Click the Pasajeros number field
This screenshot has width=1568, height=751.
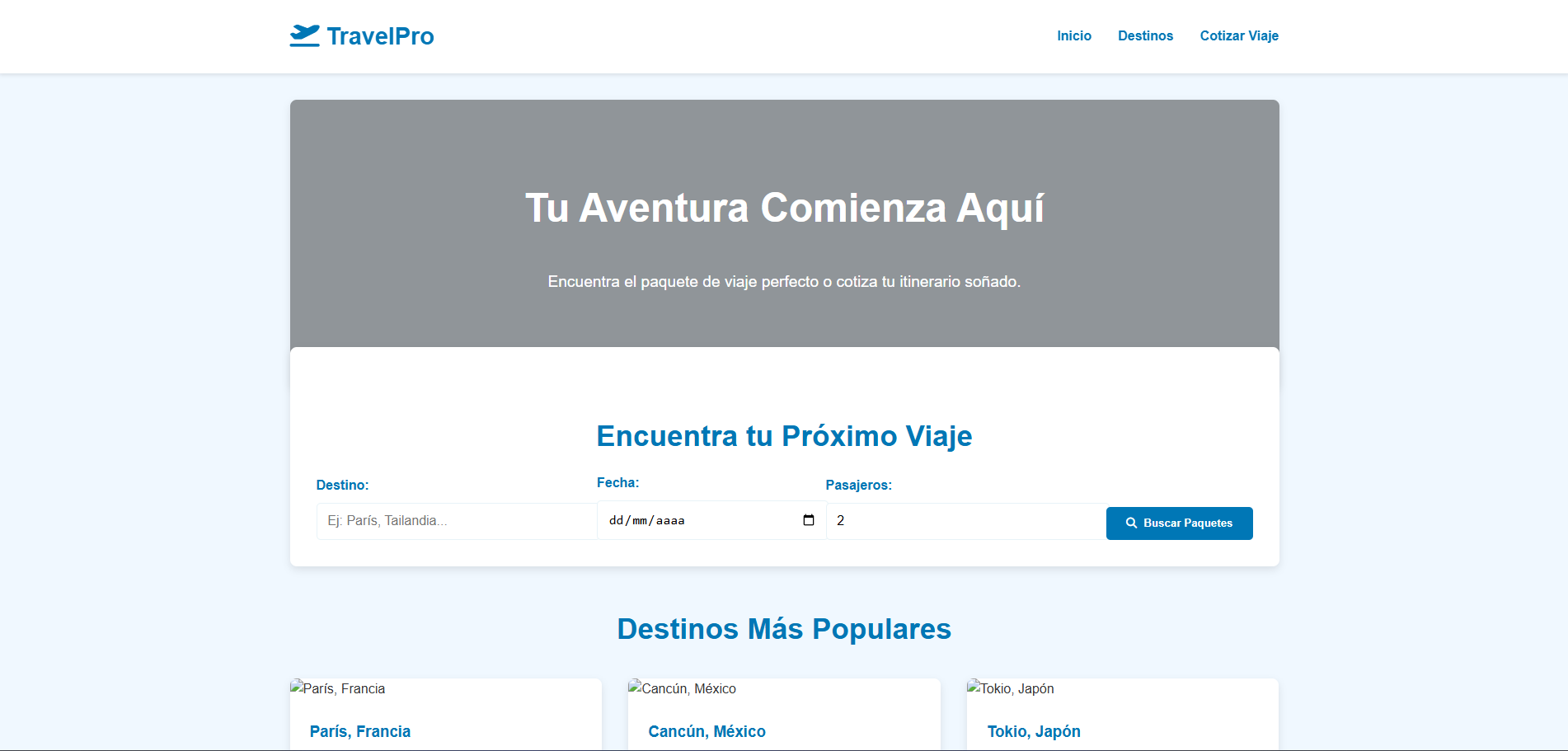[x=965, y=521]
